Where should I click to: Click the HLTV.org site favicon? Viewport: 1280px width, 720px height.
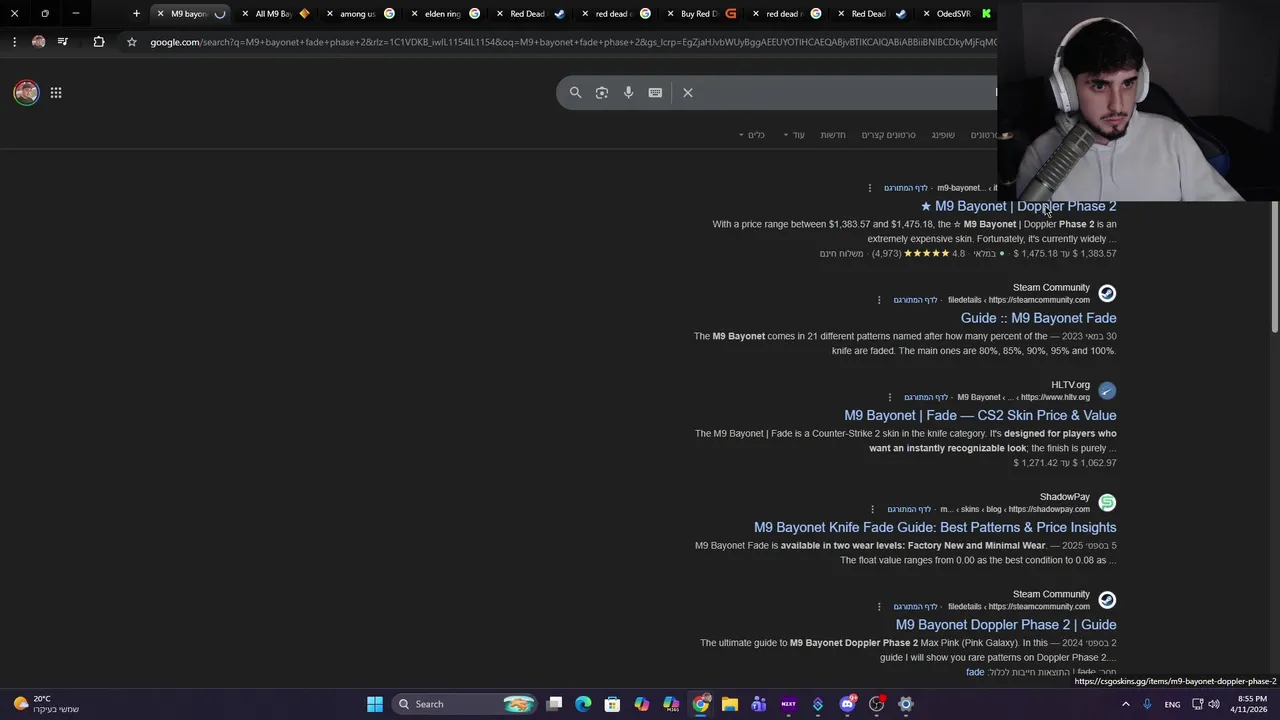[1107, 390]
